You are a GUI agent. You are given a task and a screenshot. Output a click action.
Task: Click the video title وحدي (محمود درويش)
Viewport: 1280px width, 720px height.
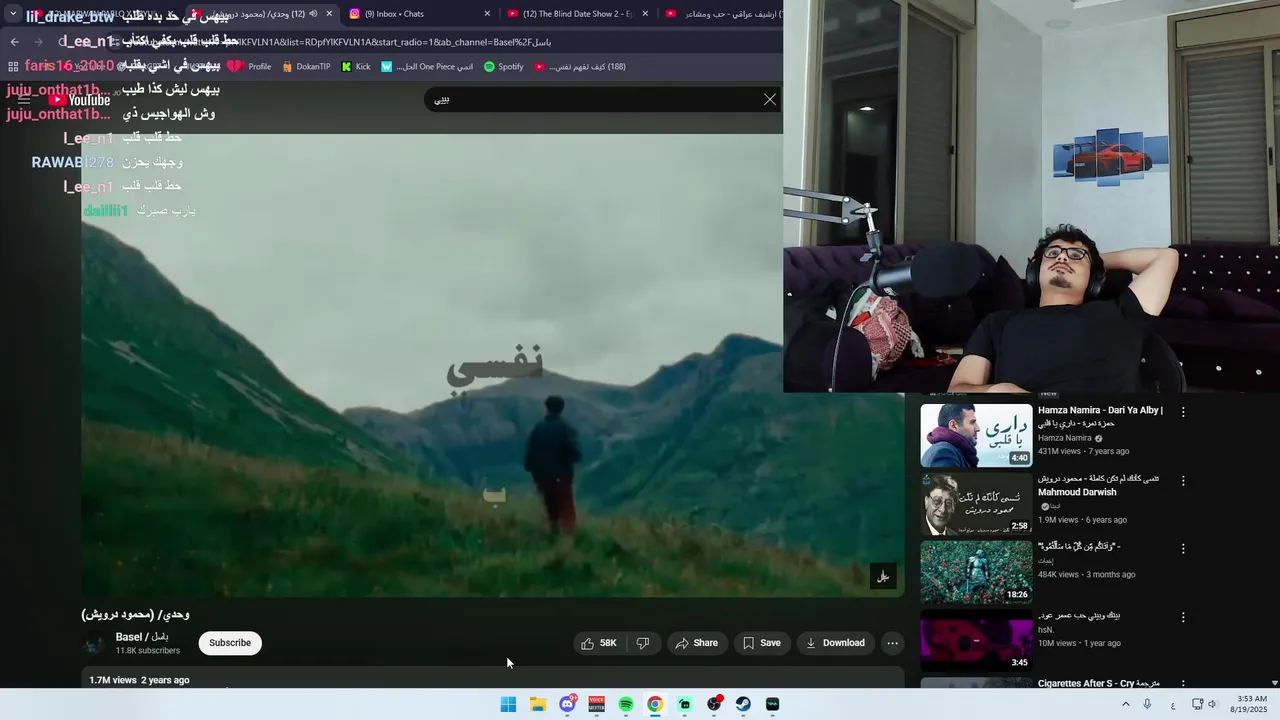point(136,614)
